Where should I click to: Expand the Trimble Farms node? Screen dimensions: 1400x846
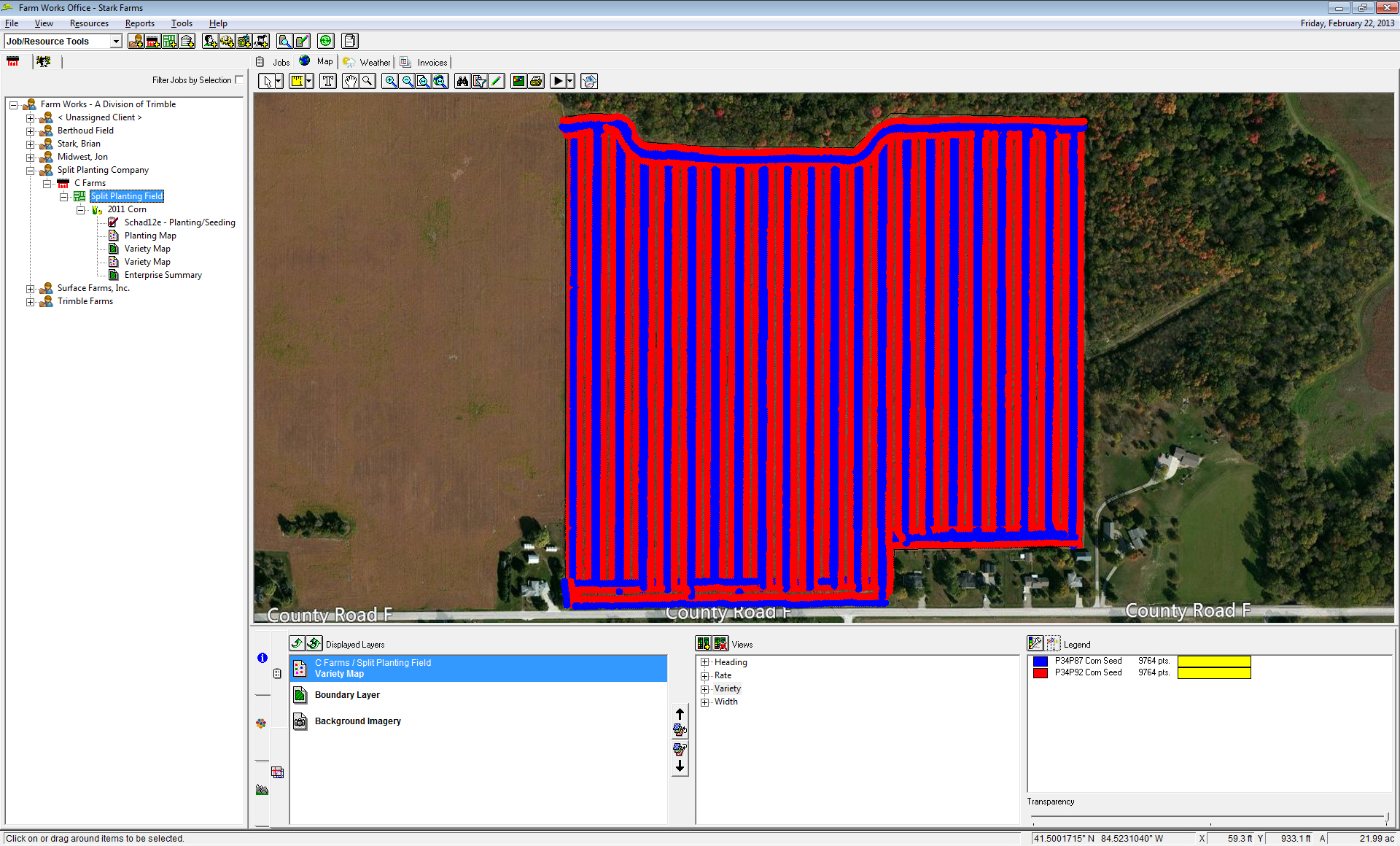[31, 302]
